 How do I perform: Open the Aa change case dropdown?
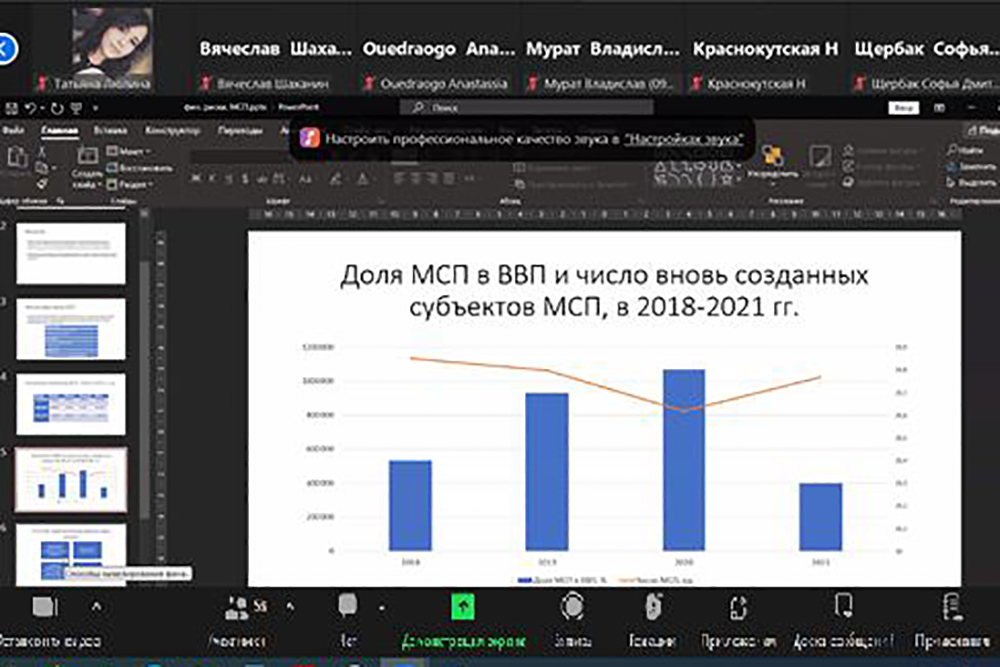pos(306,179)
